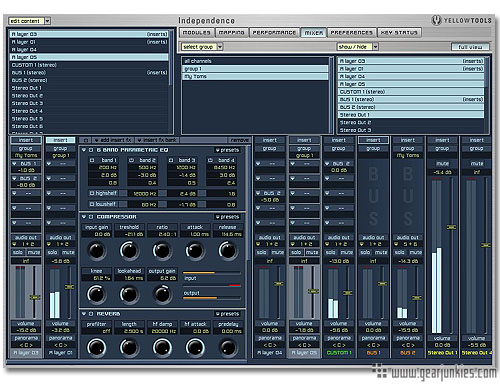Click the full view button

pyautogui.click(x=470, y=47)
